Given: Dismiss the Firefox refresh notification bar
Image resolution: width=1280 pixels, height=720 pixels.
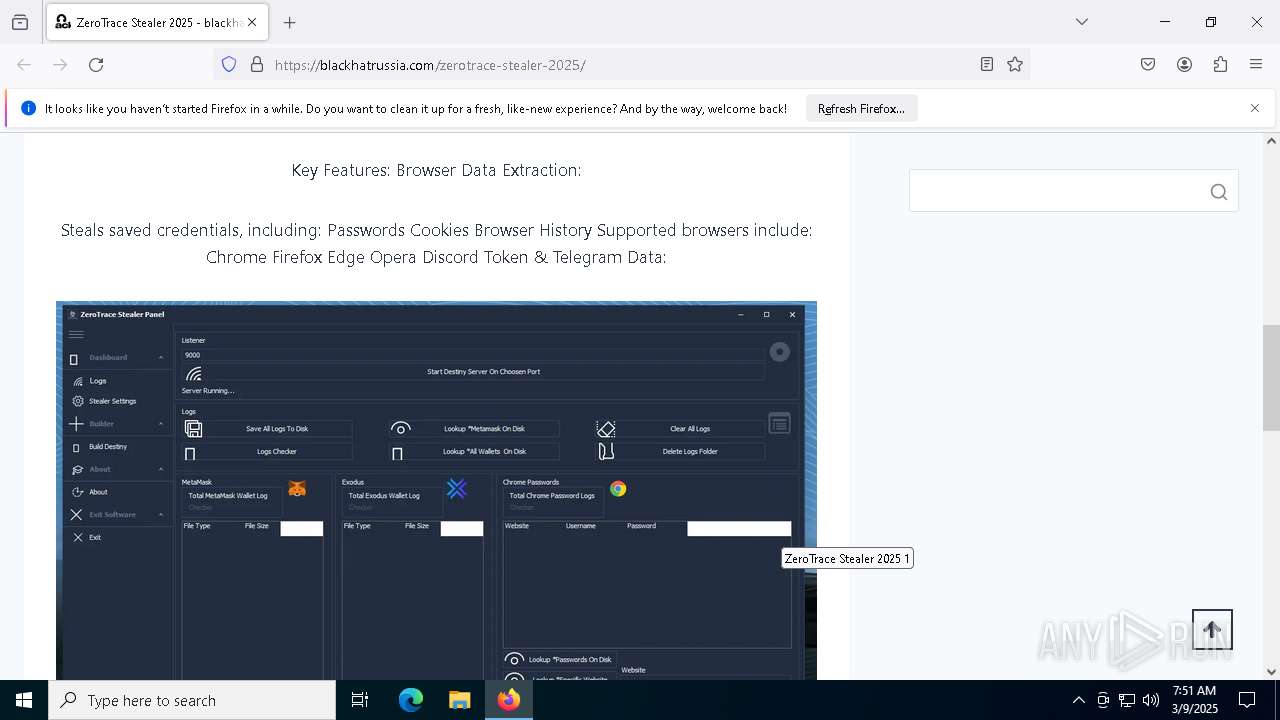Looking at the screenshot, I should [x=1255, y=108].
